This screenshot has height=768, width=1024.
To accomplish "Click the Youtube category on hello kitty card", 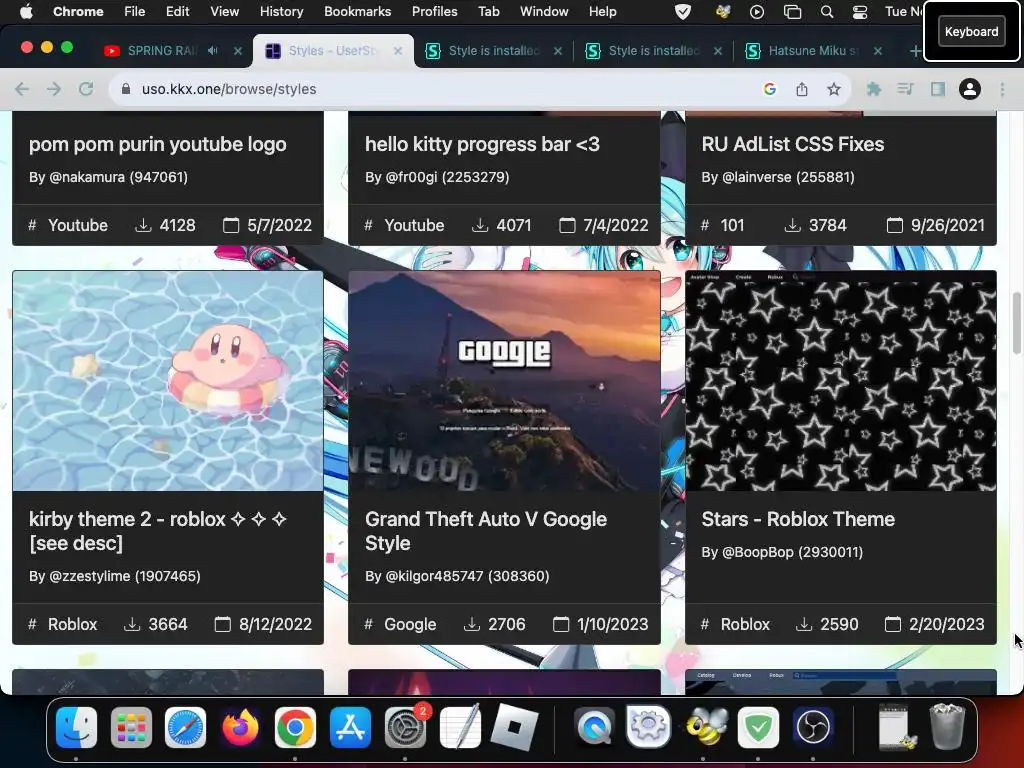I will [x=414, y=225].
